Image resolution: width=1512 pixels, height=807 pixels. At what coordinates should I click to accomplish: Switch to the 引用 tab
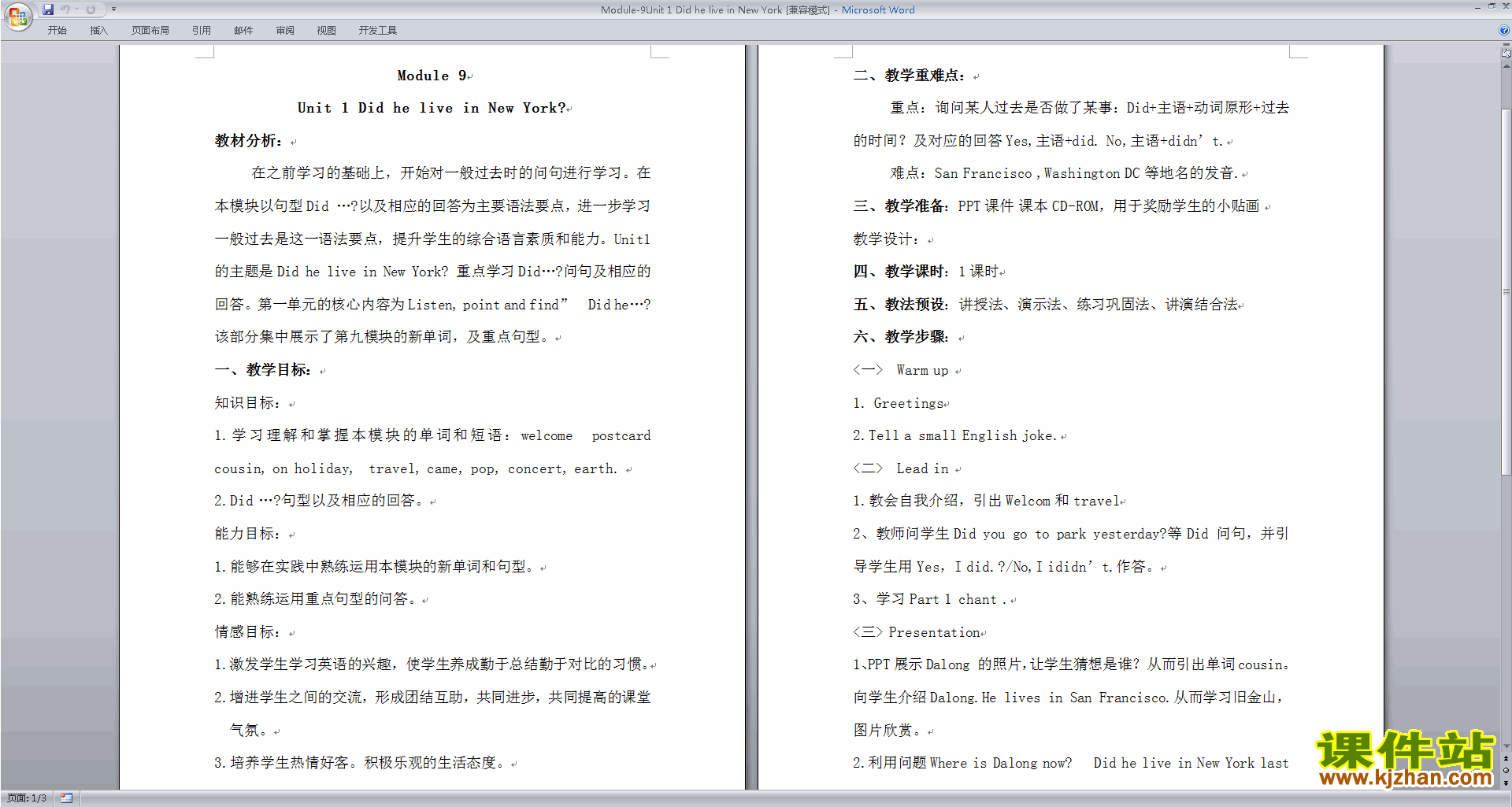[201, 31]
